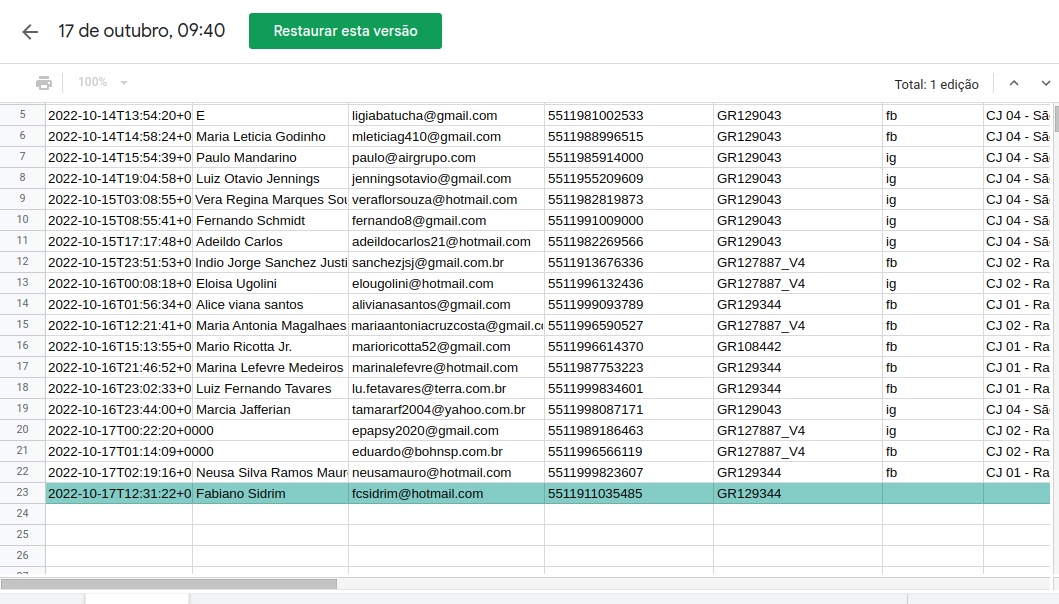Click cell Fernando Schmidt
This screenshot has height=604, width=1059.
pyautogui.click(x=270, y=220)
